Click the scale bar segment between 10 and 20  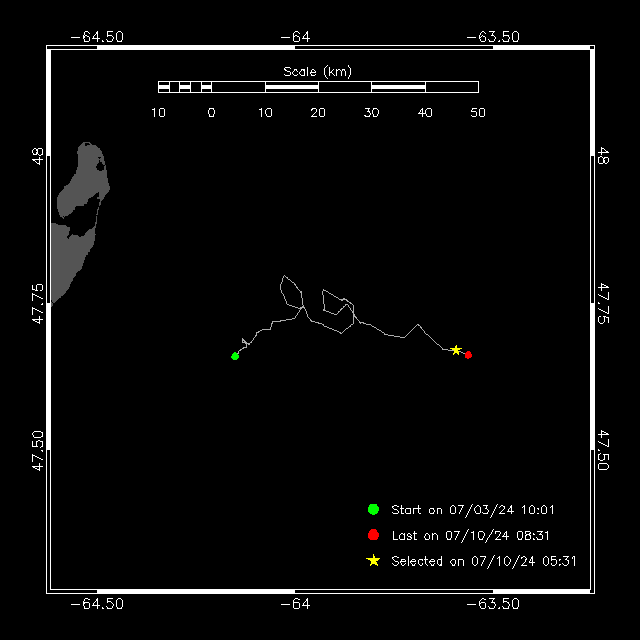click(x=291, y=87)
